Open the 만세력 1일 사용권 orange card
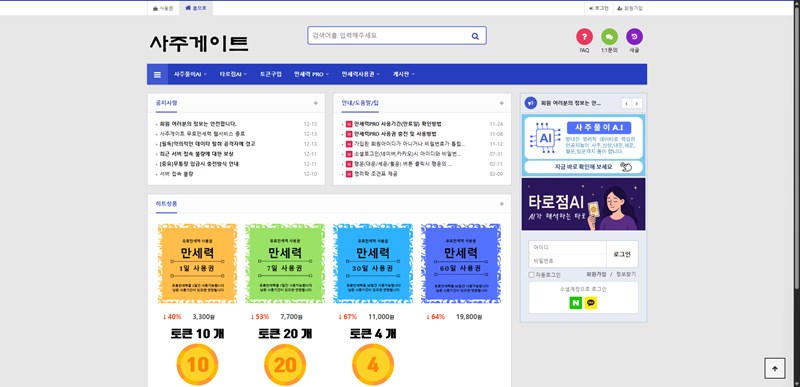This screenshot has width=800, height=387. click(197, 264)
